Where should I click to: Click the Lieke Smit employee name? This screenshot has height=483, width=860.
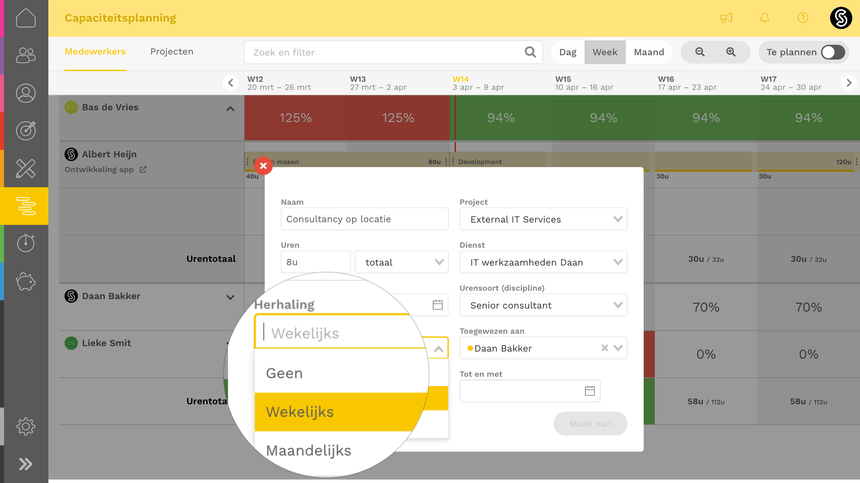point(106,343)
